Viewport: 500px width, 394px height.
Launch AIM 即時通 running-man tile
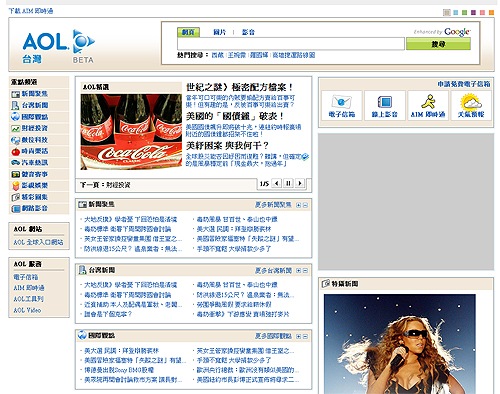tap(428, 105)
